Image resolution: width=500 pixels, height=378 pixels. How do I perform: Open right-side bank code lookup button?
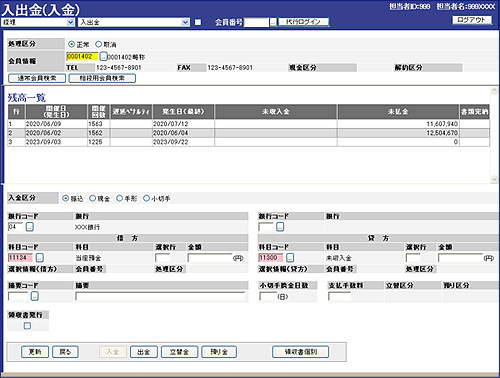(280, 227)
